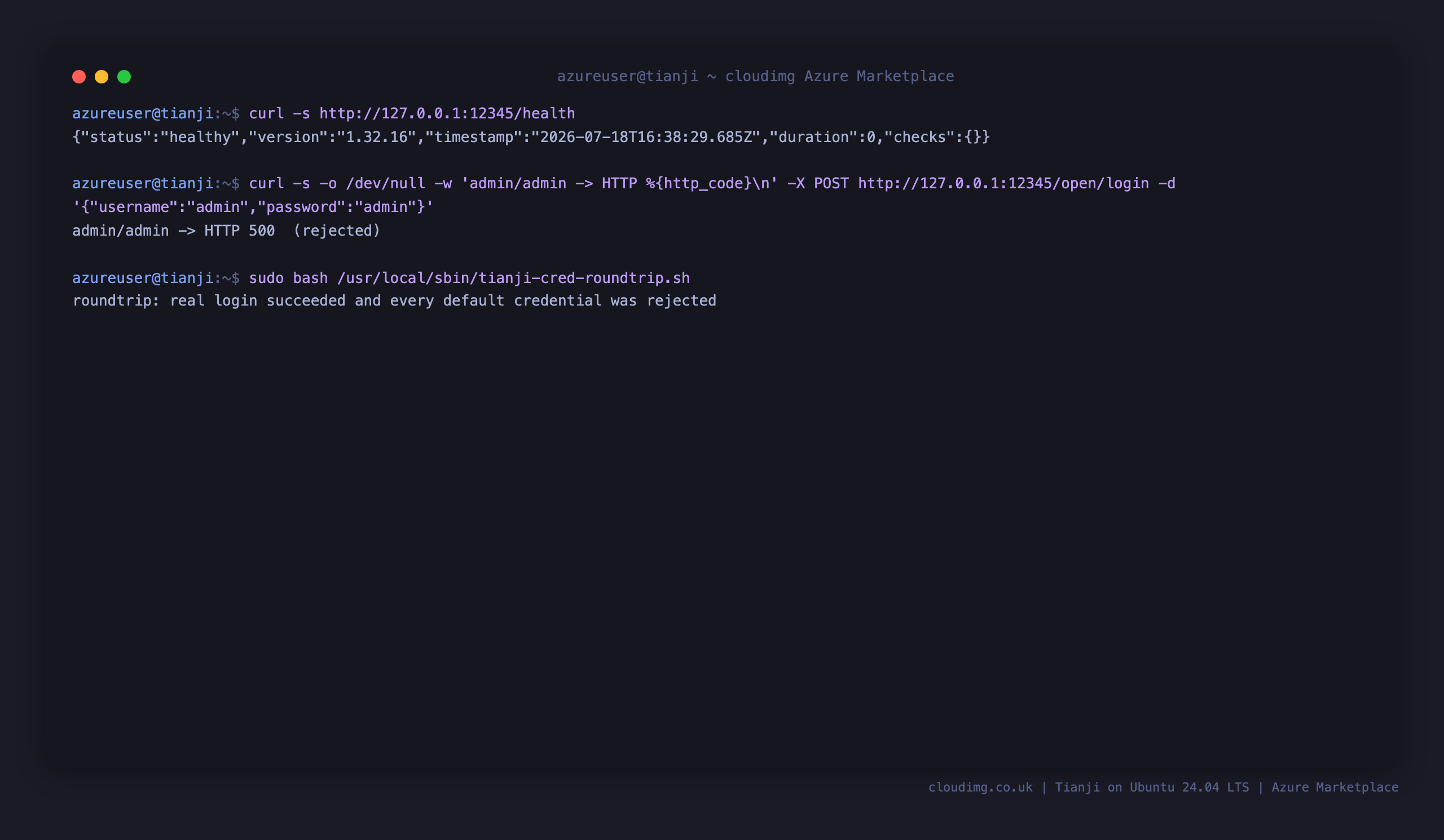The image size is (1444, 840).
Task: Click the first 'azureuser@tianji' prompt before curl health
Action: 143,113
